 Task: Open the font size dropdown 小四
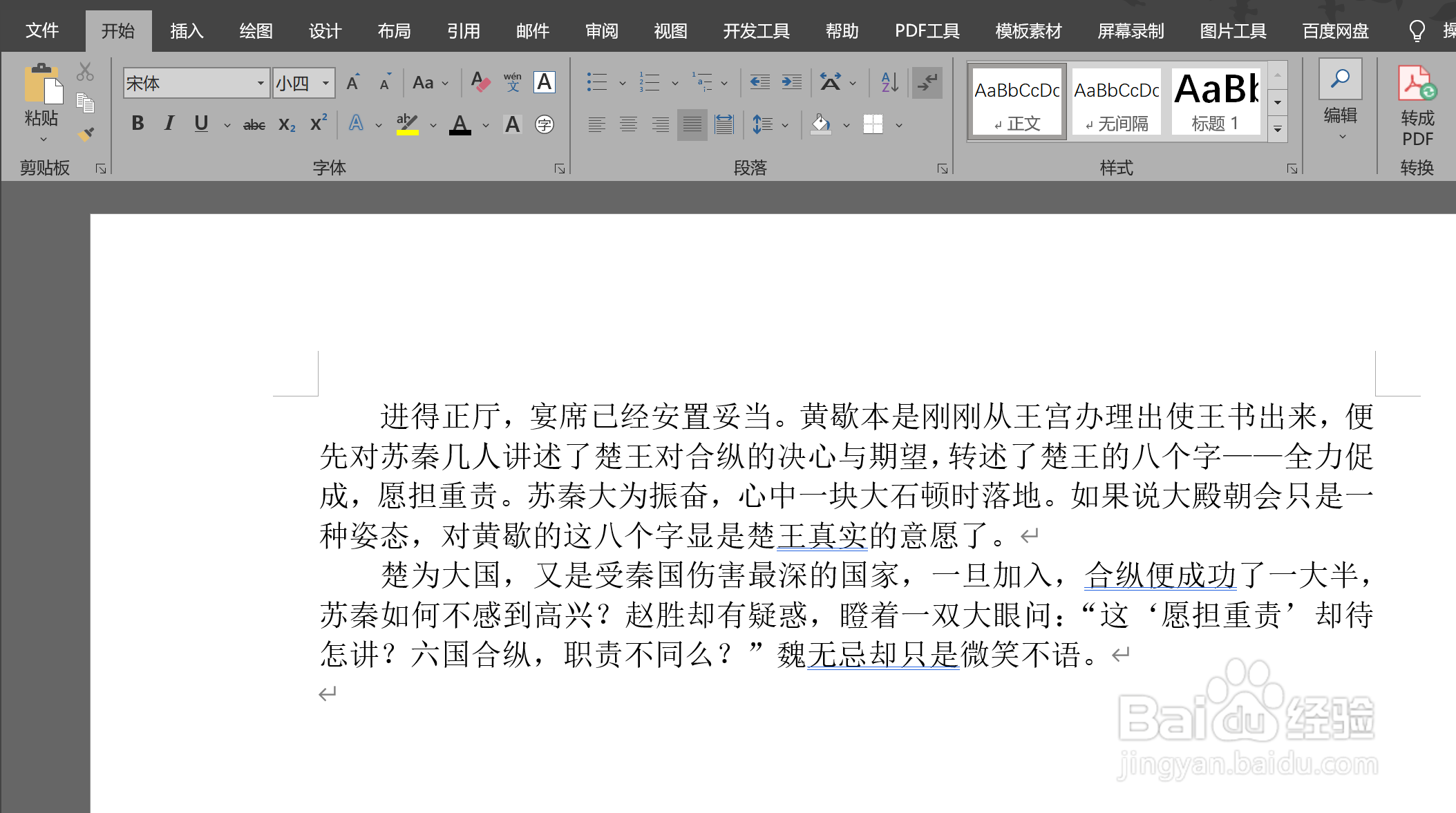tap(325, 84)
